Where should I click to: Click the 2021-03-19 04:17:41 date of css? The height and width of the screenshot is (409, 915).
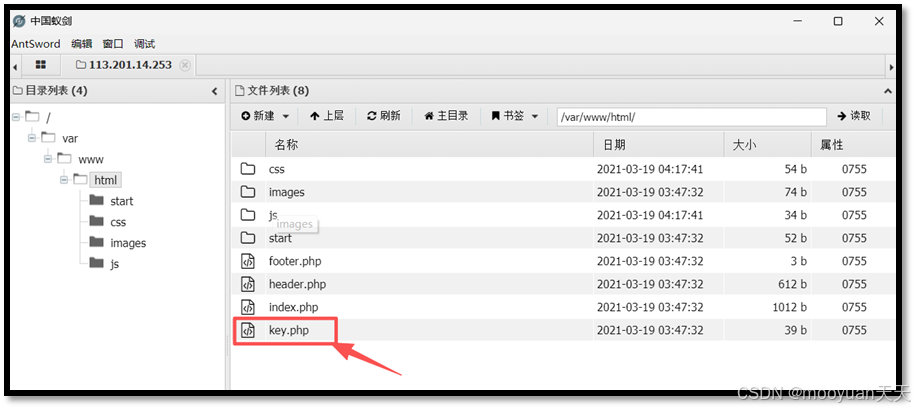click(x=650, y=169)
